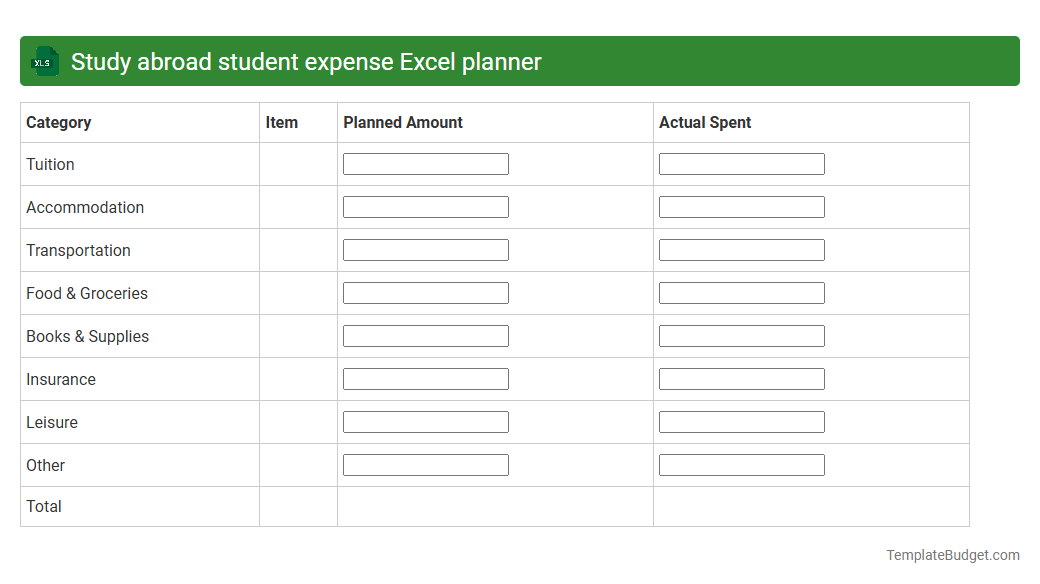This screenshot has height=584, width=1040.
Task: Select the Insurance row label
Action: click(61, 379)
